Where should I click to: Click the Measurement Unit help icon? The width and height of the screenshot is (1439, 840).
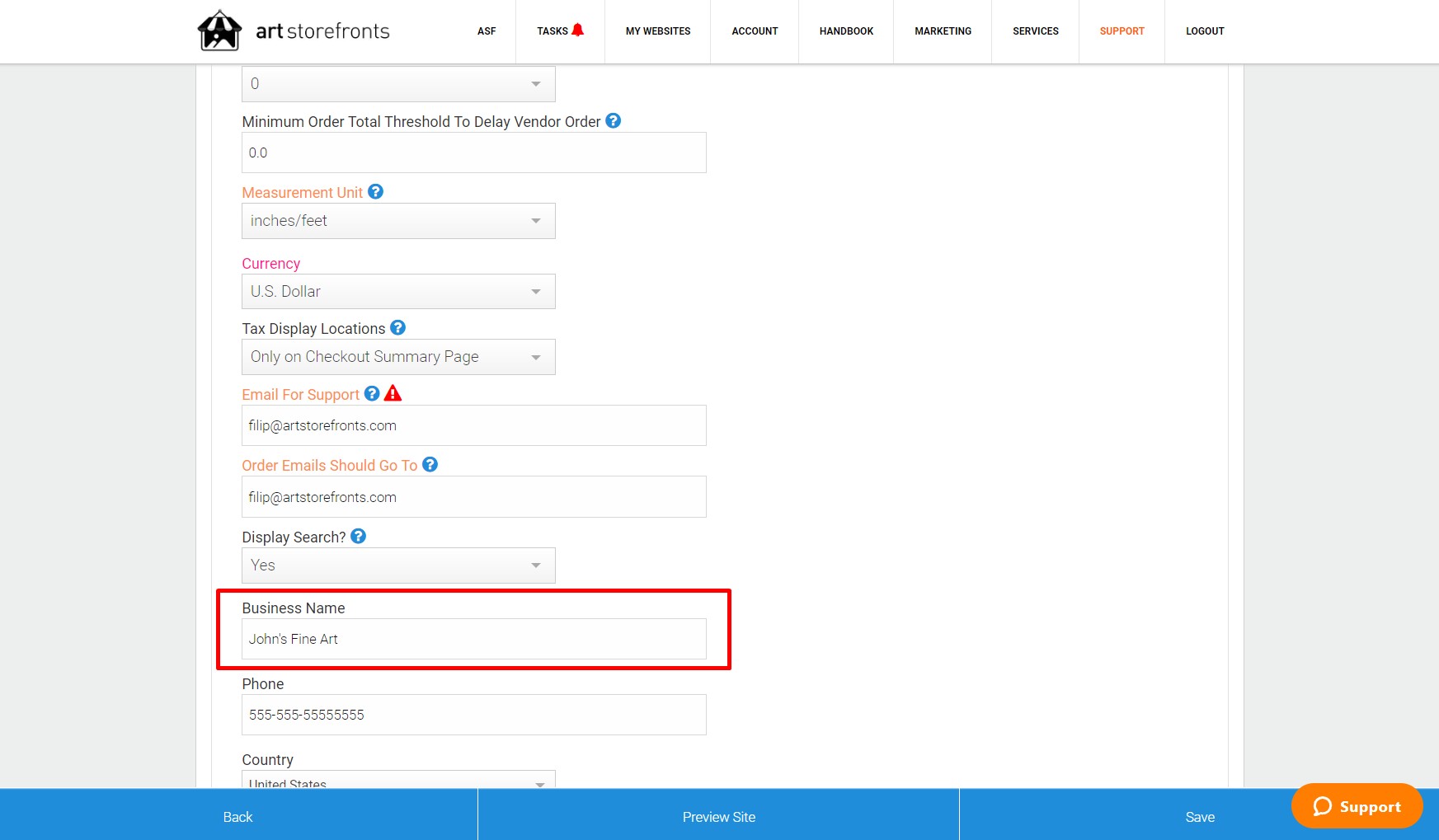(375, 191)
